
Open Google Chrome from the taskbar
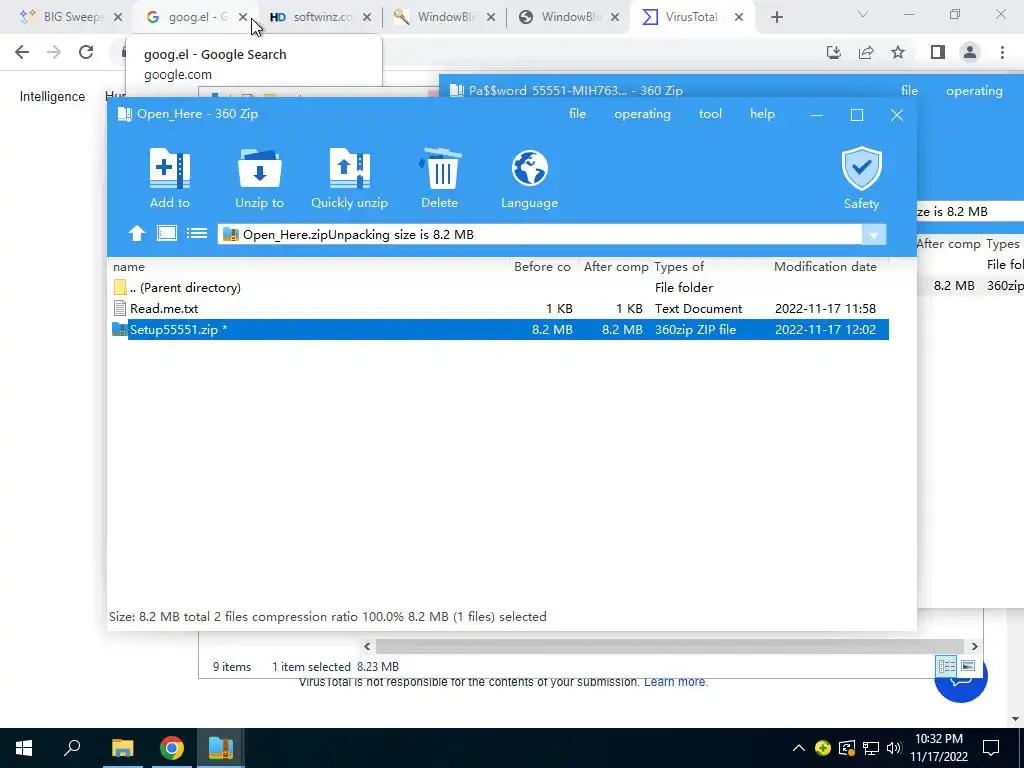[172, 748]
